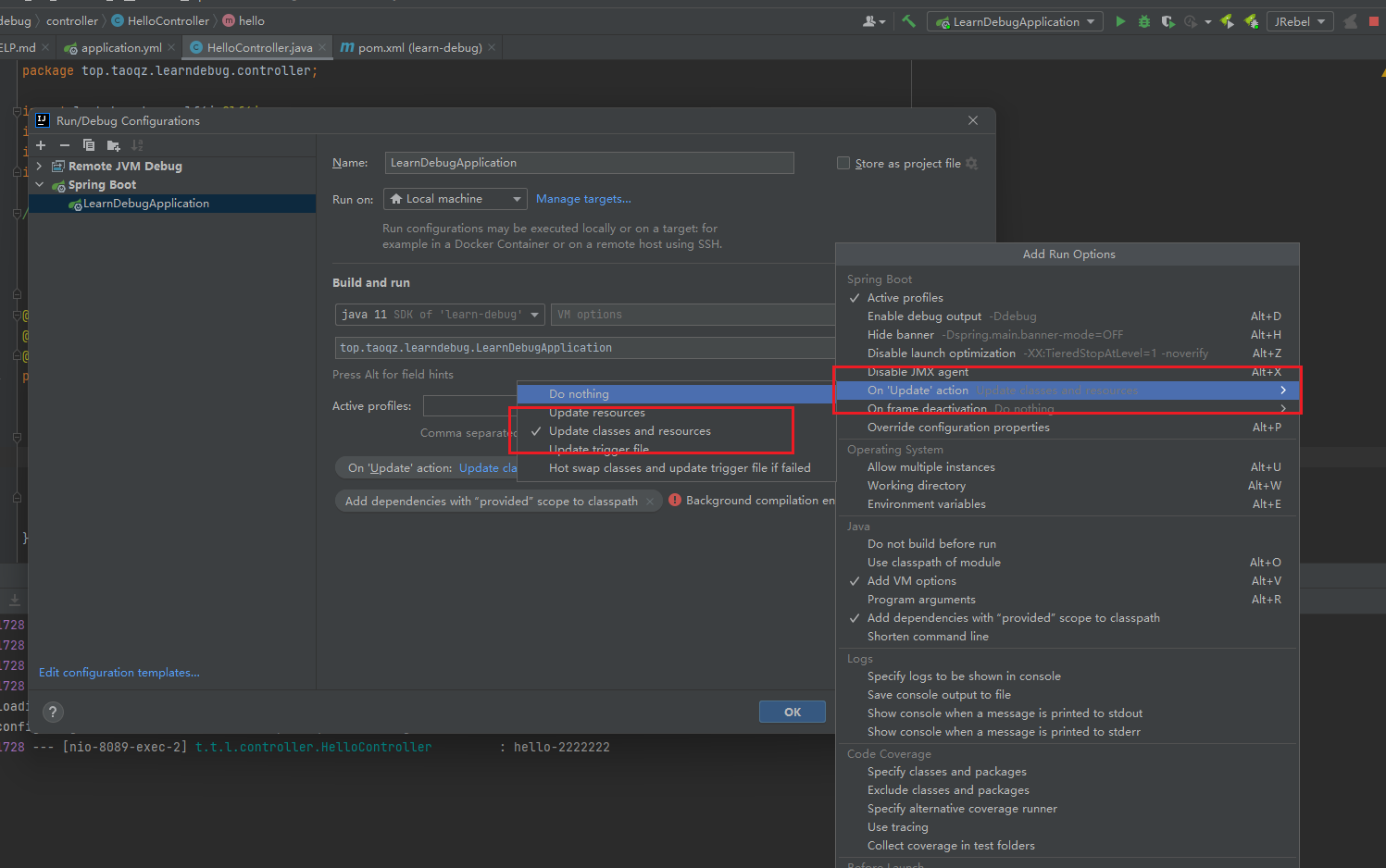Remove configuration with minus icon
1386x868 pixels.
click(x=65, y=145)
